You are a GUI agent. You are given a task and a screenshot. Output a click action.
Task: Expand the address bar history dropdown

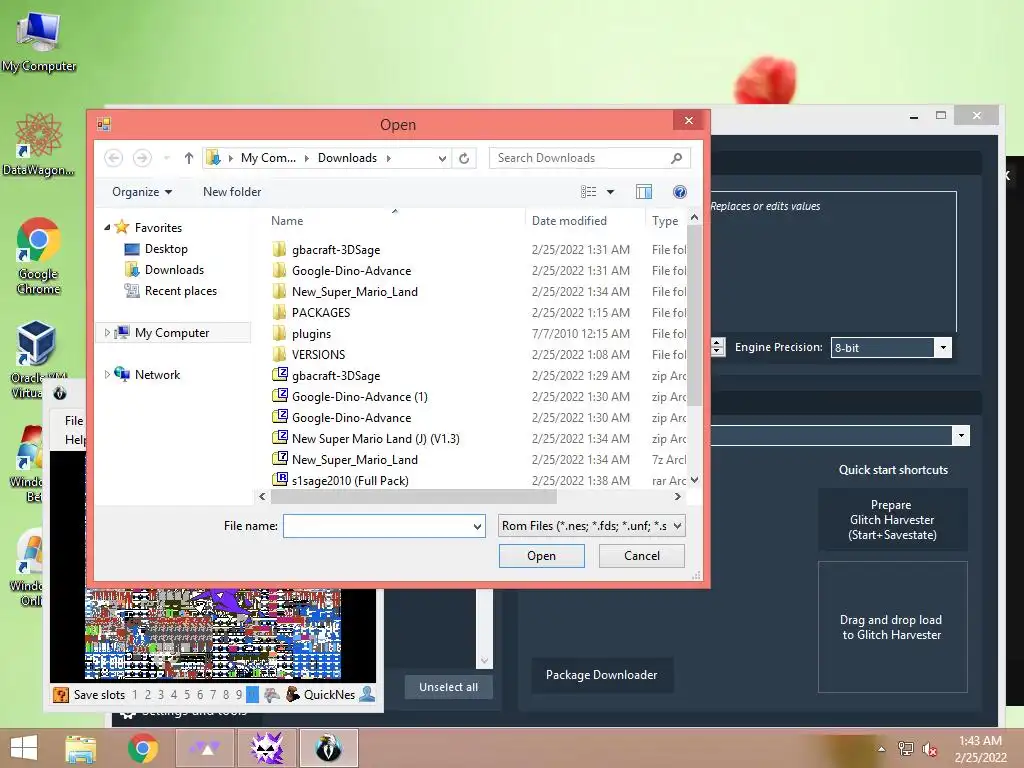click(x=442, y=158)
